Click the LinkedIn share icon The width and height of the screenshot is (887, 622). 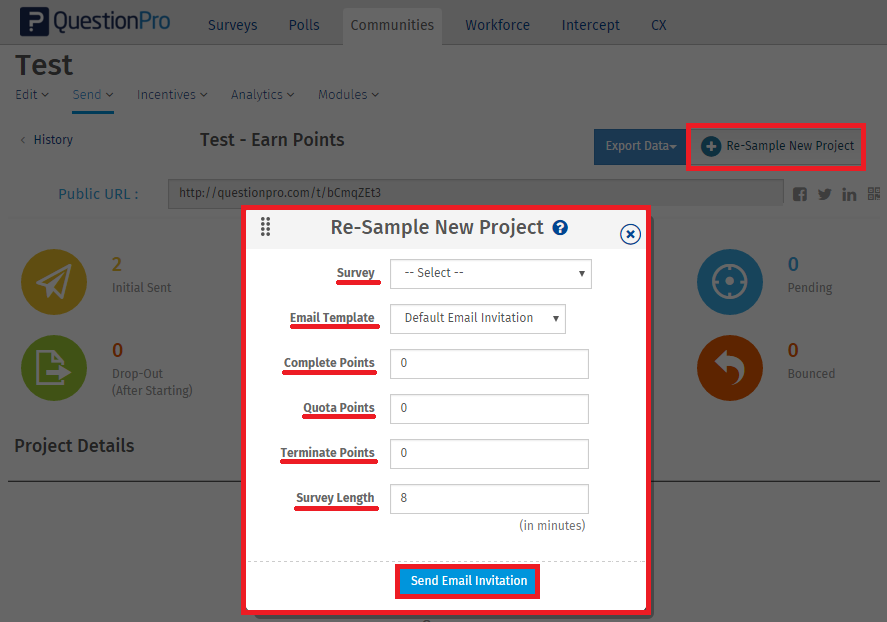coord(849,194)
